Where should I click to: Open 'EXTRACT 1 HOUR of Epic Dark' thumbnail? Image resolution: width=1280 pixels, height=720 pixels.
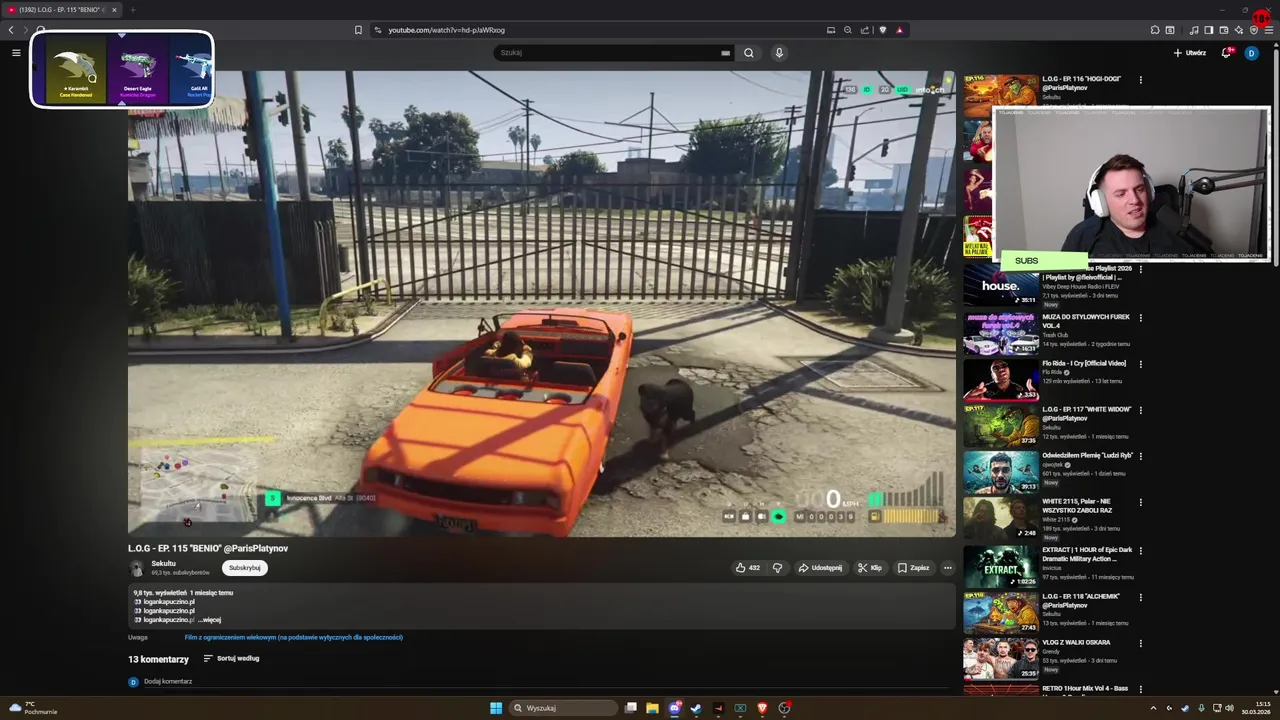click(x=1001, y=566)
